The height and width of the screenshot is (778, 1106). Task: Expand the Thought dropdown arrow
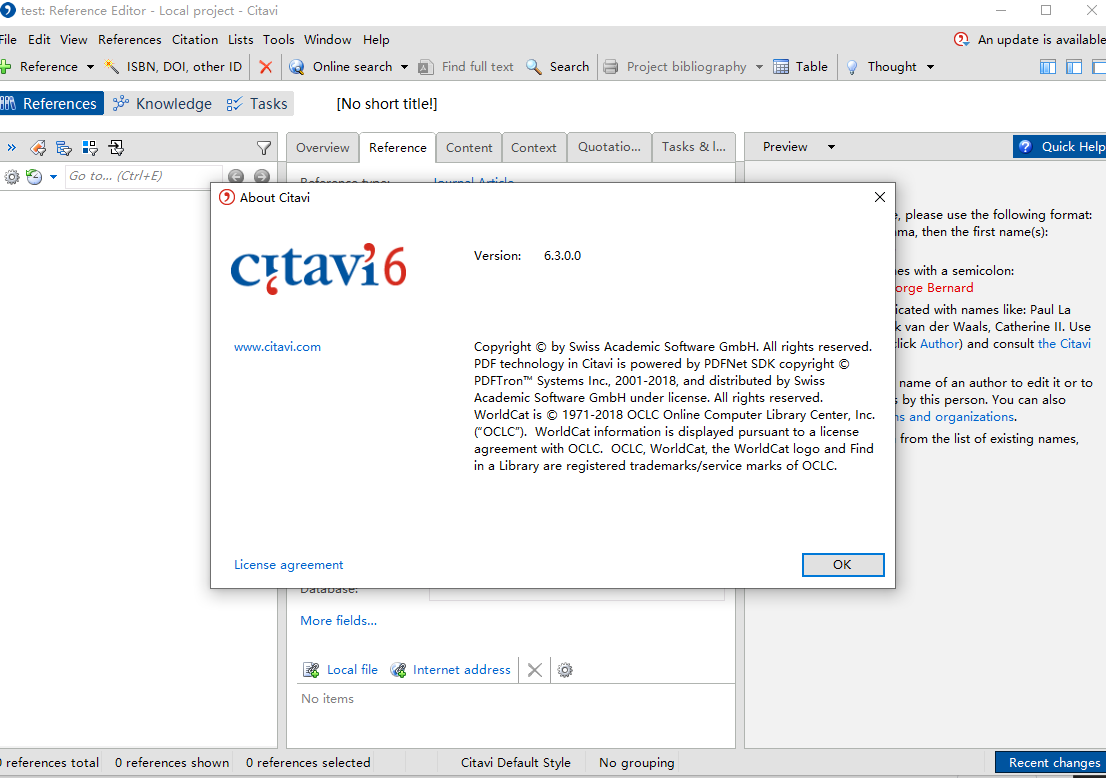pyautogui.click(x=930, y=67)
